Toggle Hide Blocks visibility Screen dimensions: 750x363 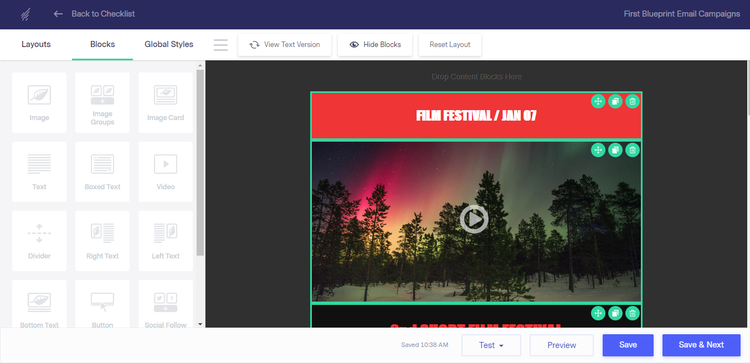[x=375, y=44]
